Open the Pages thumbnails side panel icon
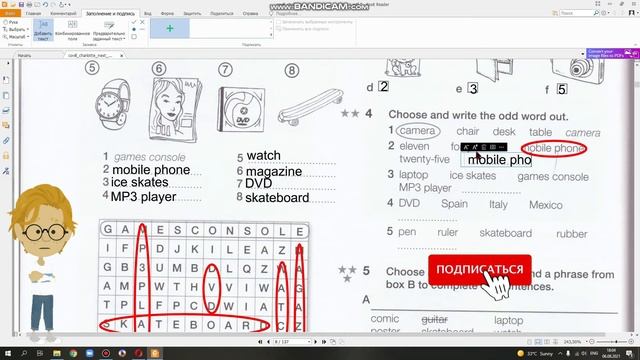 click(x=6, y=96)
